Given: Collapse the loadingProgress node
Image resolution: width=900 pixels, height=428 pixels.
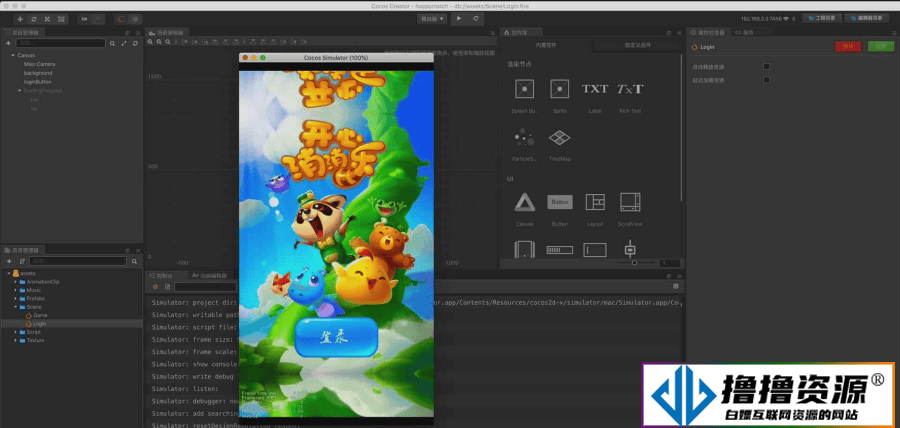Looking at the screenshot, I should pos(19,91).
